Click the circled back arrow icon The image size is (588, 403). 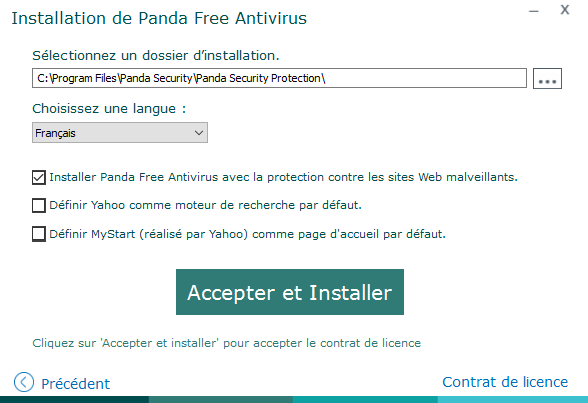click(x=24, y=382)
